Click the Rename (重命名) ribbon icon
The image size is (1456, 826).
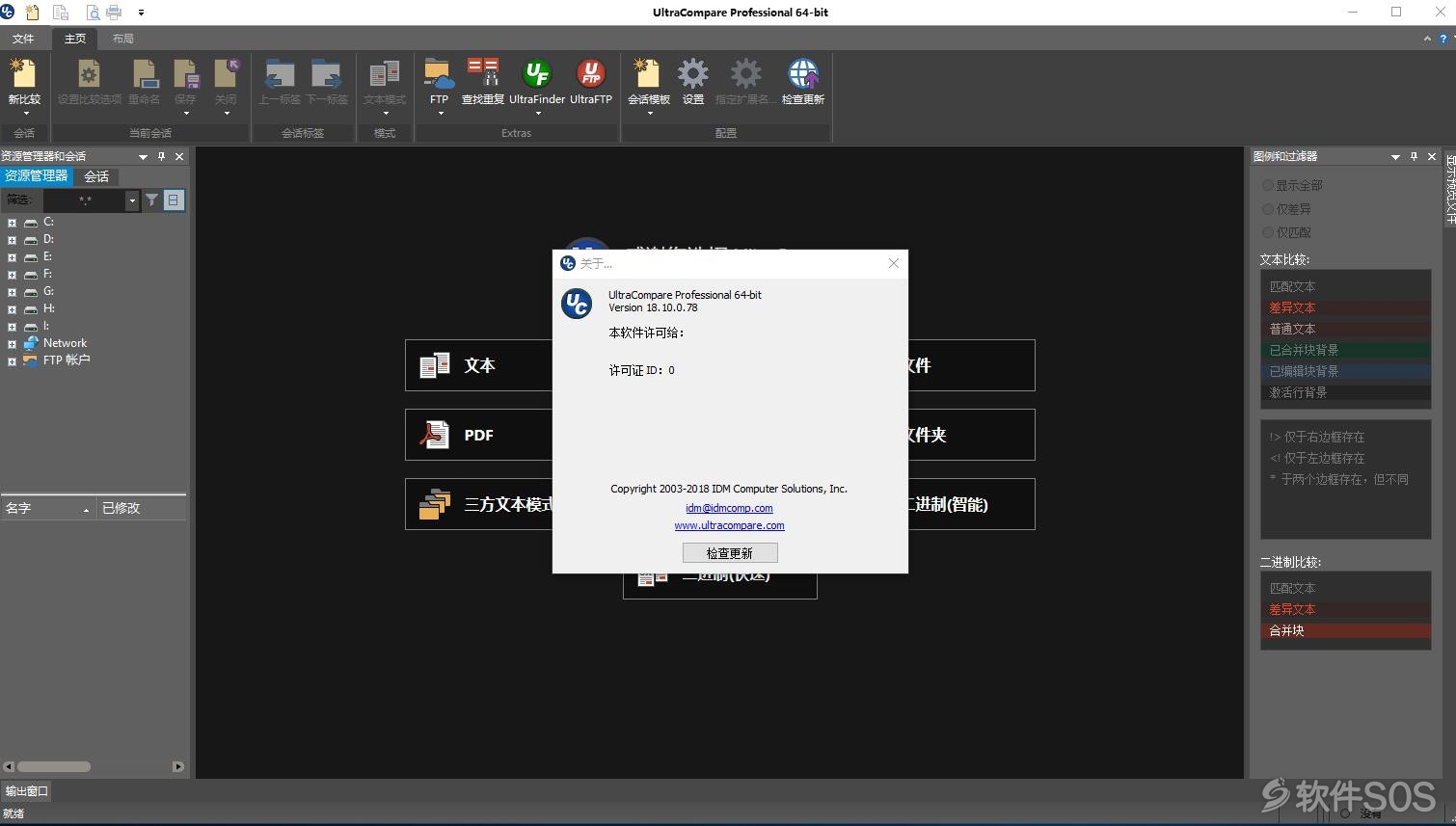tap(144, 82)
